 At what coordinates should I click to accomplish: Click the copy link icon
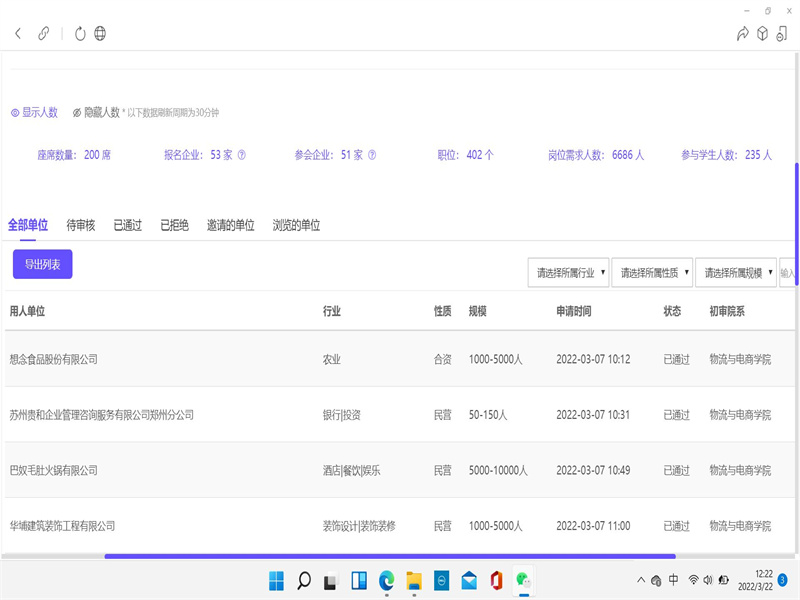click(x=43, y=34)
